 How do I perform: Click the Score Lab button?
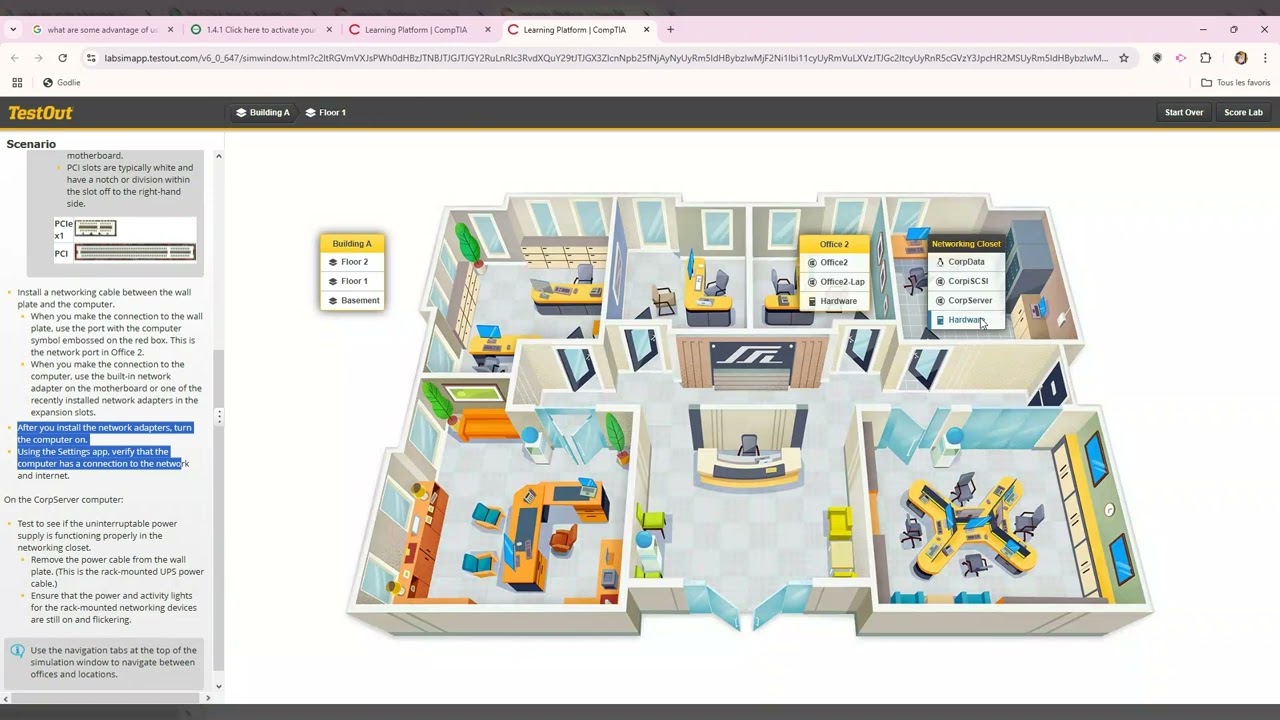(x=1243, y=112)
